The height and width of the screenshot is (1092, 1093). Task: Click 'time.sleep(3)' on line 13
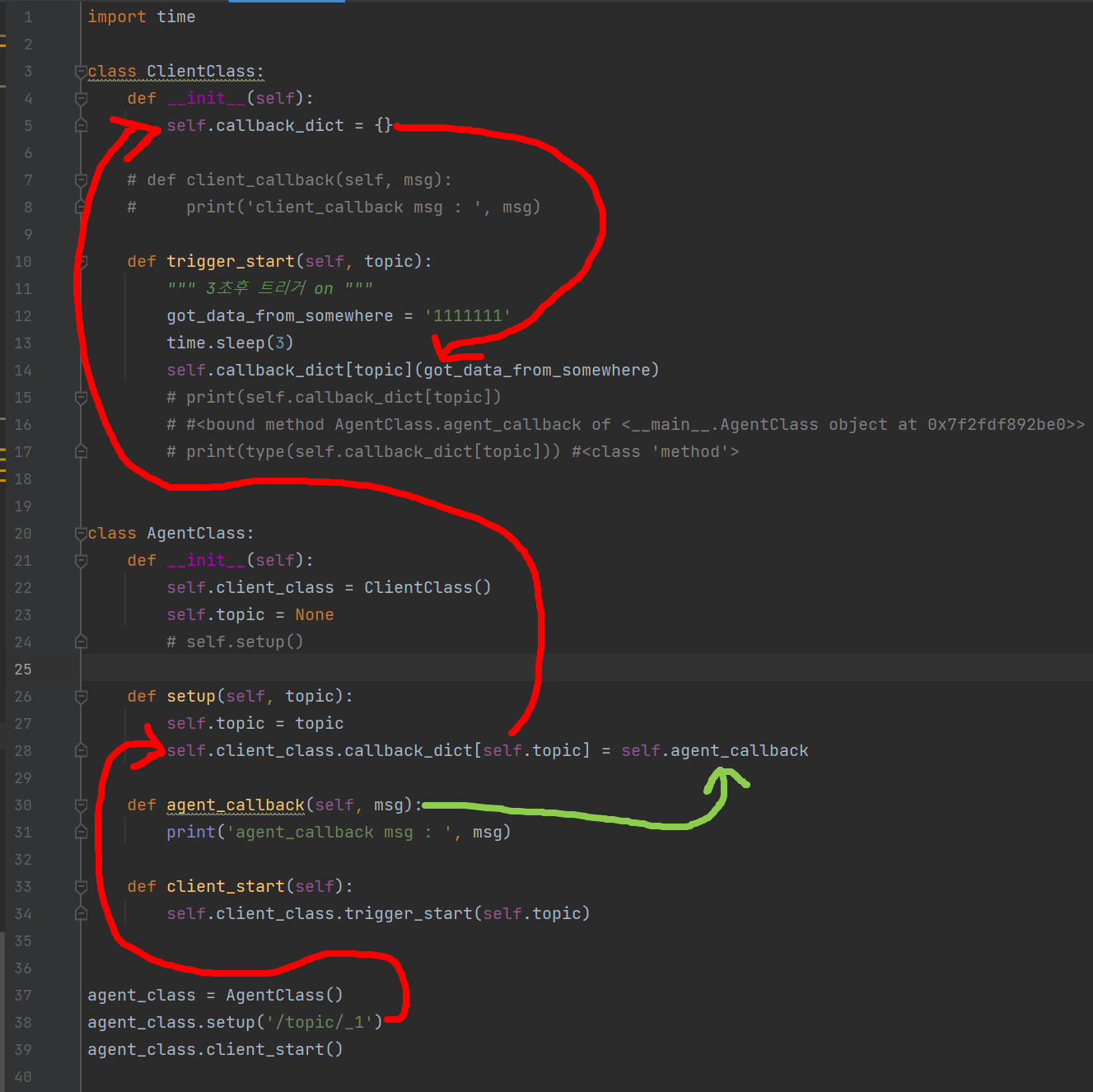(x=230, y=343)
